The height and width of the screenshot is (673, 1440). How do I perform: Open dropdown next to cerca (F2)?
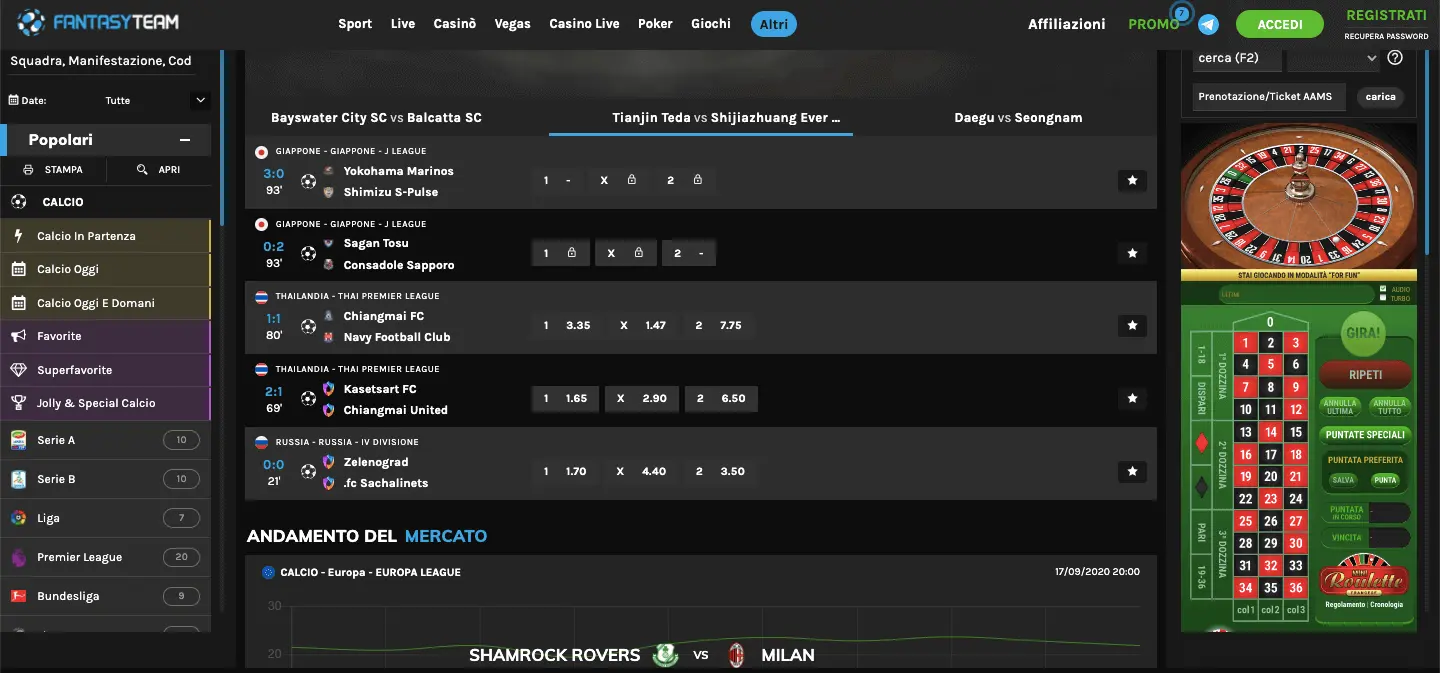pyautogui.click(x=1334, y=58)
